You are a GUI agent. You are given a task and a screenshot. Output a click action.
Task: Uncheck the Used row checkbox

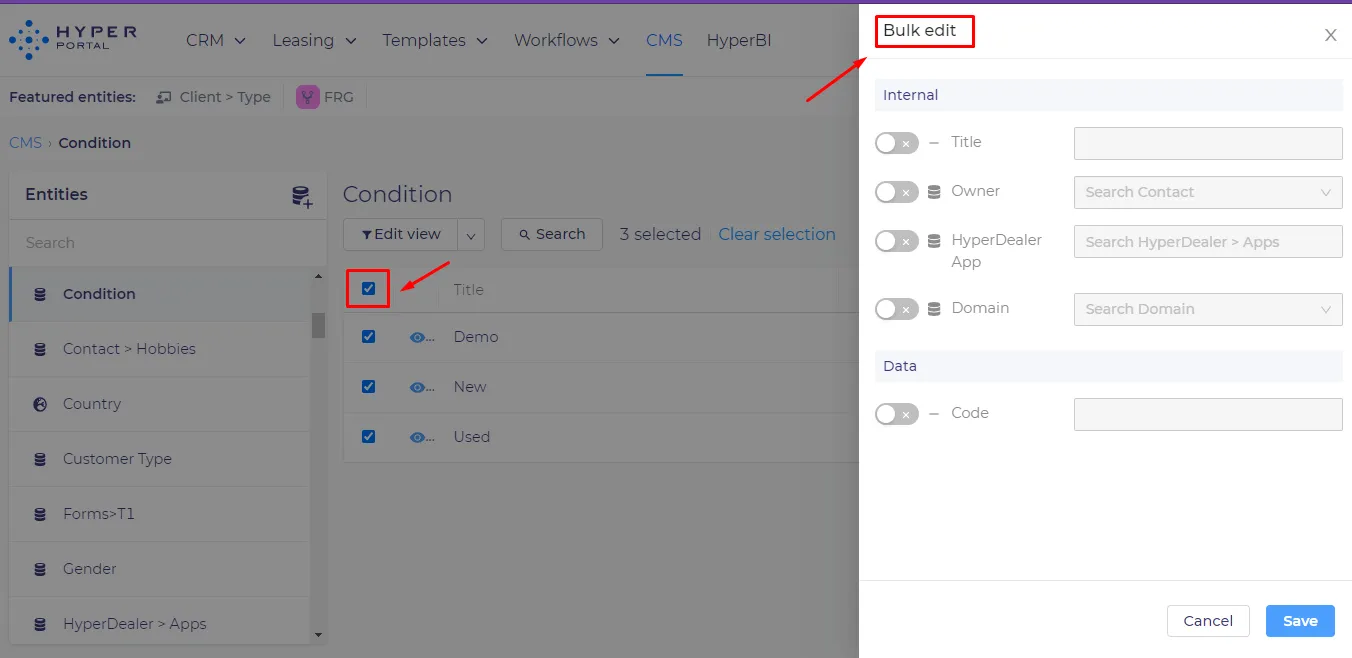click(368, 437)
